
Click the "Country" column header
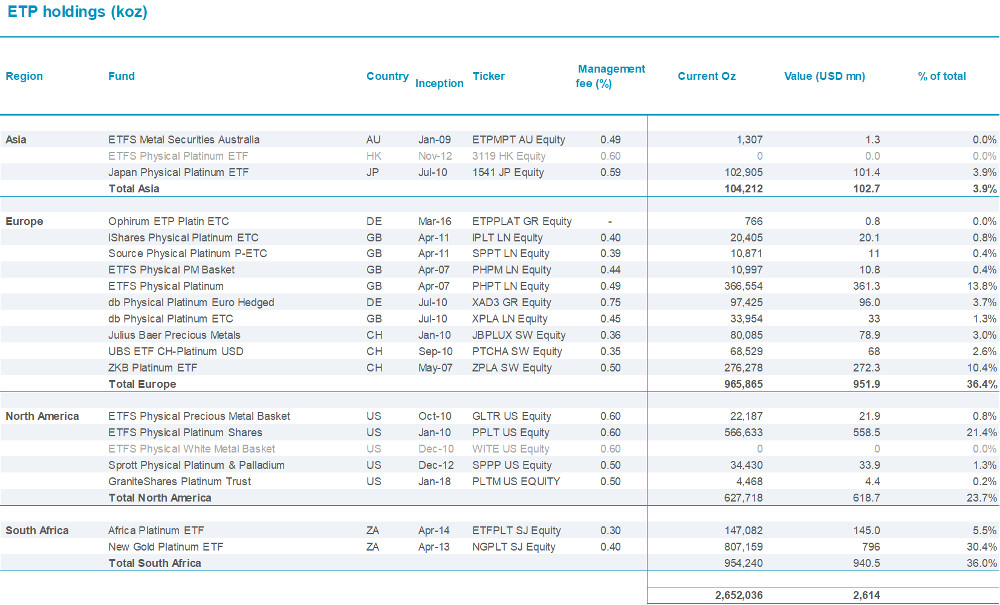[x=387, y=77]
